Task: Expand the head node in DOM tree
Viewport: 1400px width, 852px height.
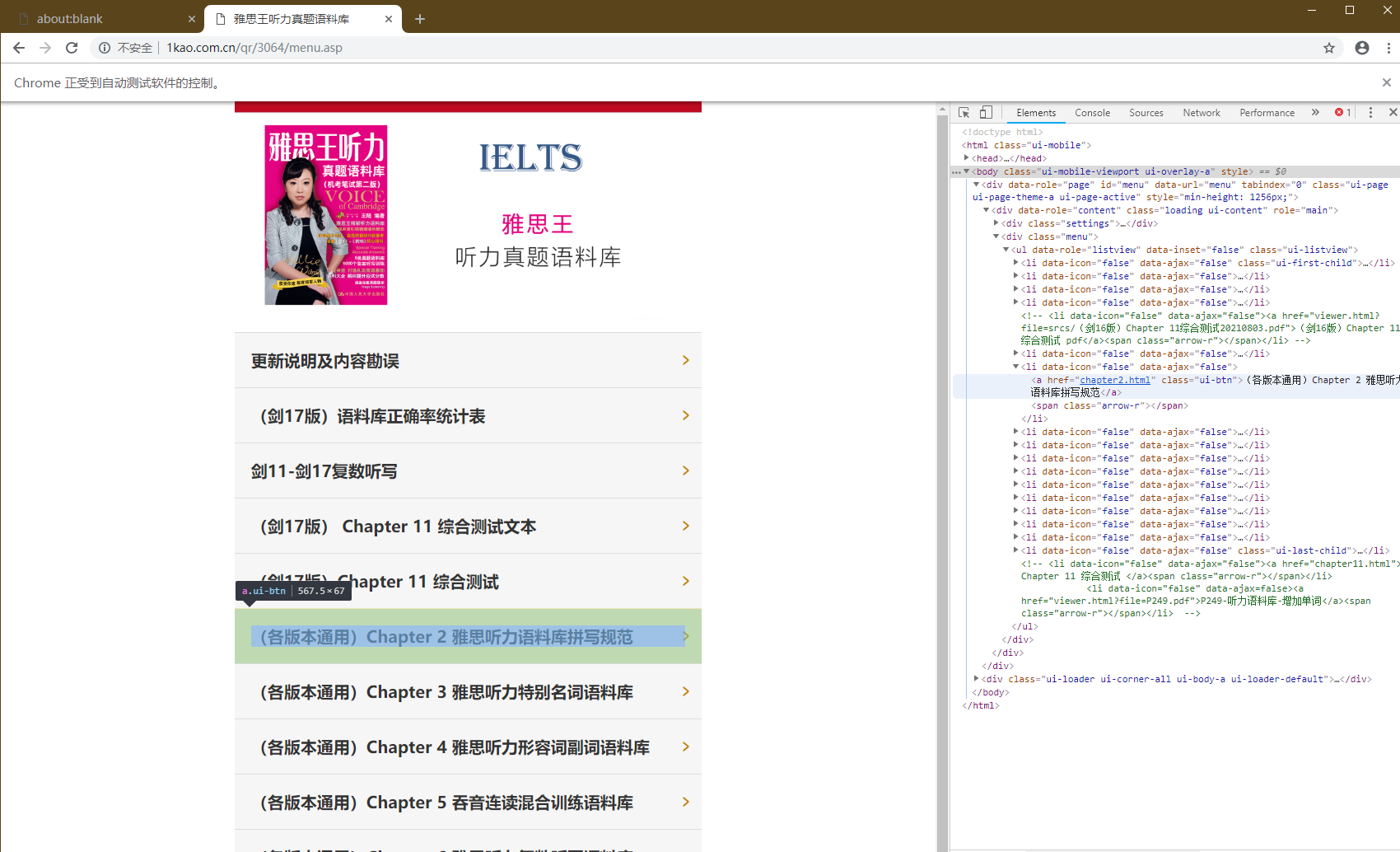Action: 967,158
